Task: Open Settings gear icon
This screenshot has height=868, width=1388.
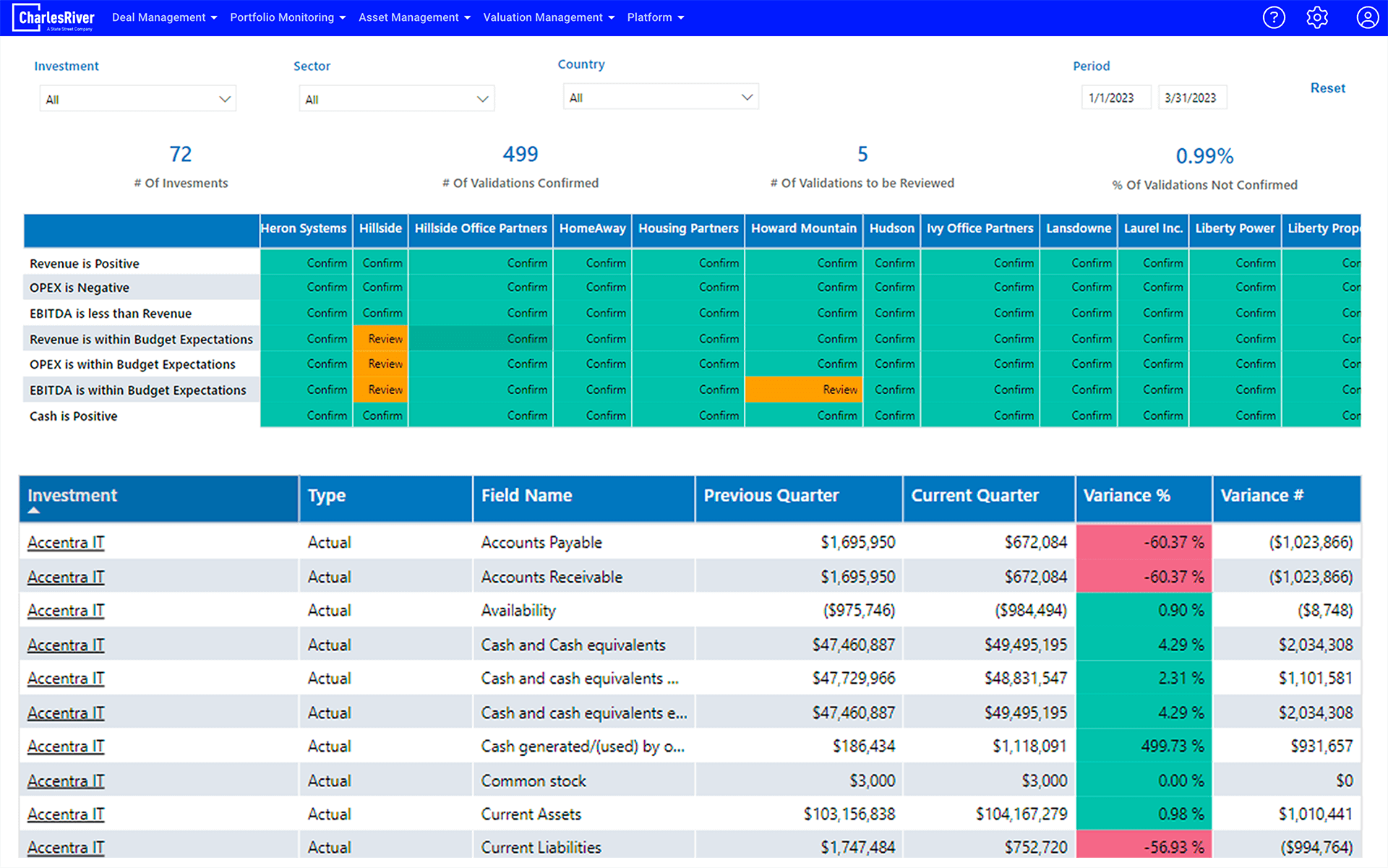Action: [x=1318, y=18]
